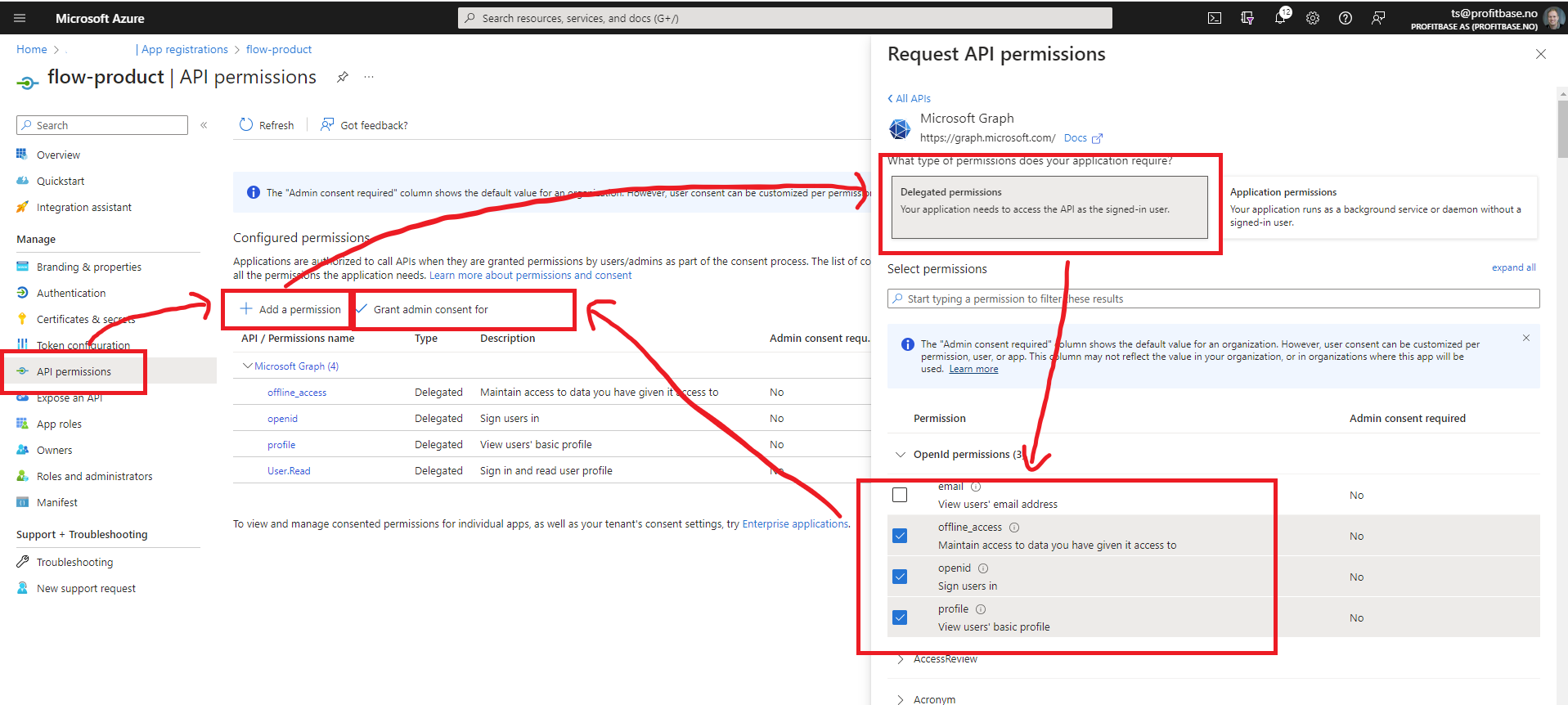Open the Directories and subscriptions filter icon
Viewport: 1568px width, 705px height.
pyautogui.click(x=1247, y=18)
